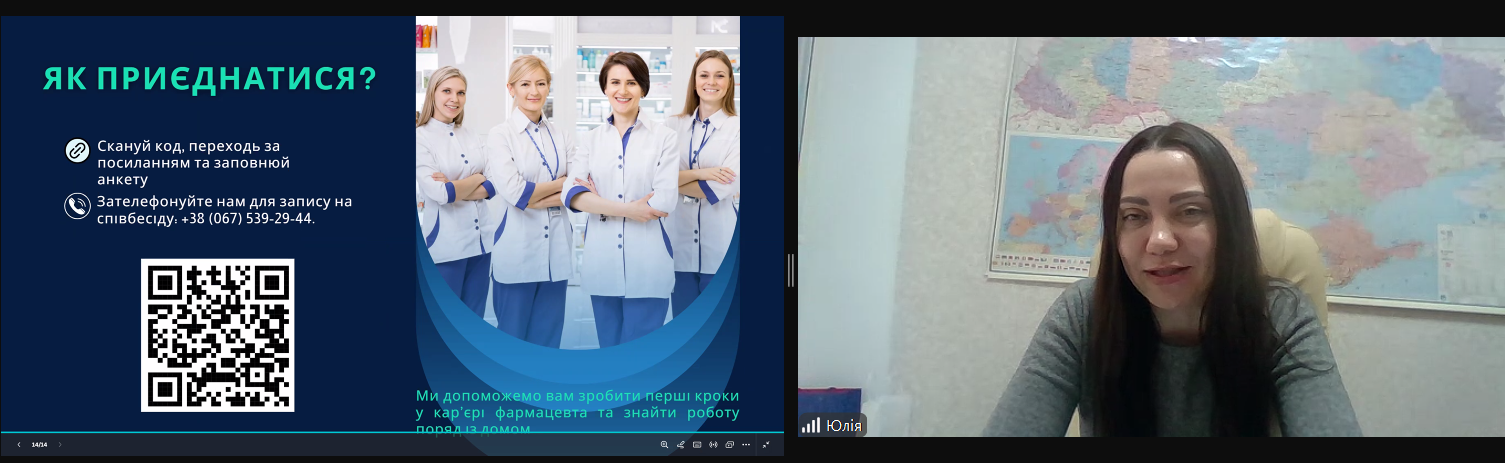Click the link chain icon

[77, 151]
